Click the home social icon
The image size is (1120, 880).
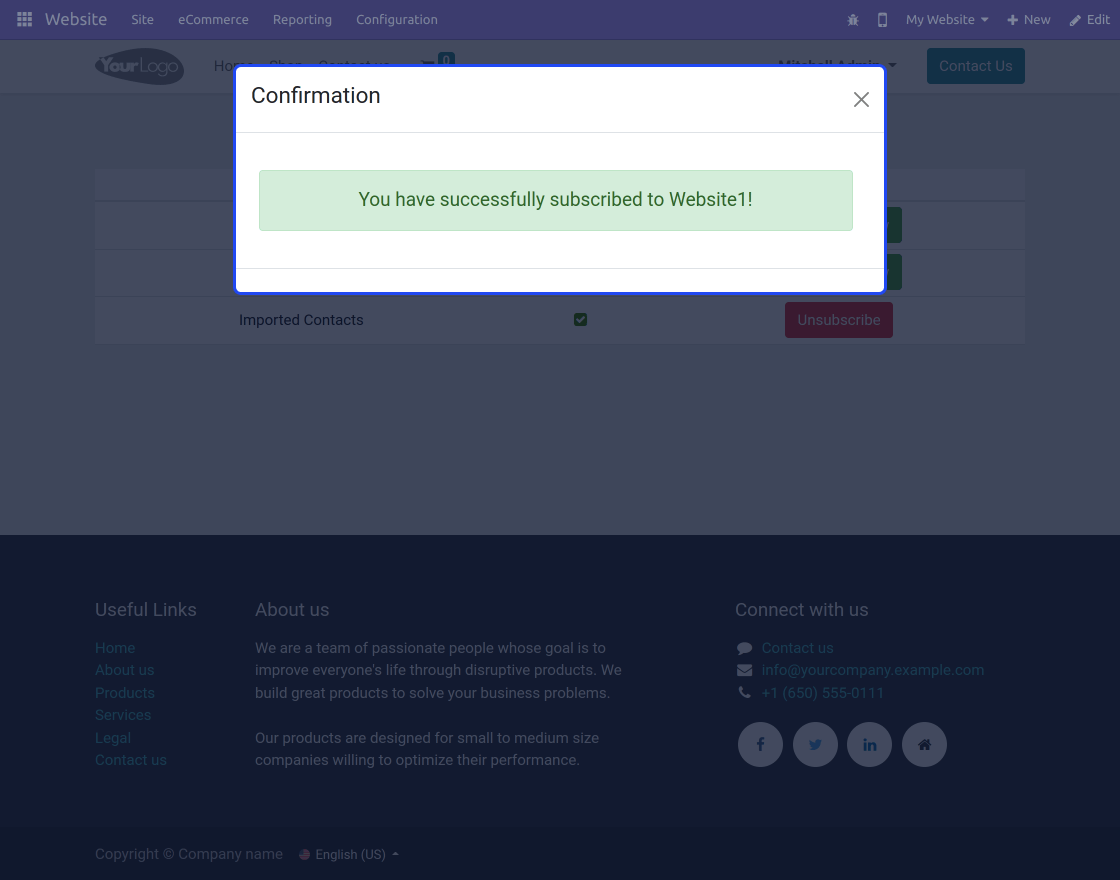click(x=924, y=744)
